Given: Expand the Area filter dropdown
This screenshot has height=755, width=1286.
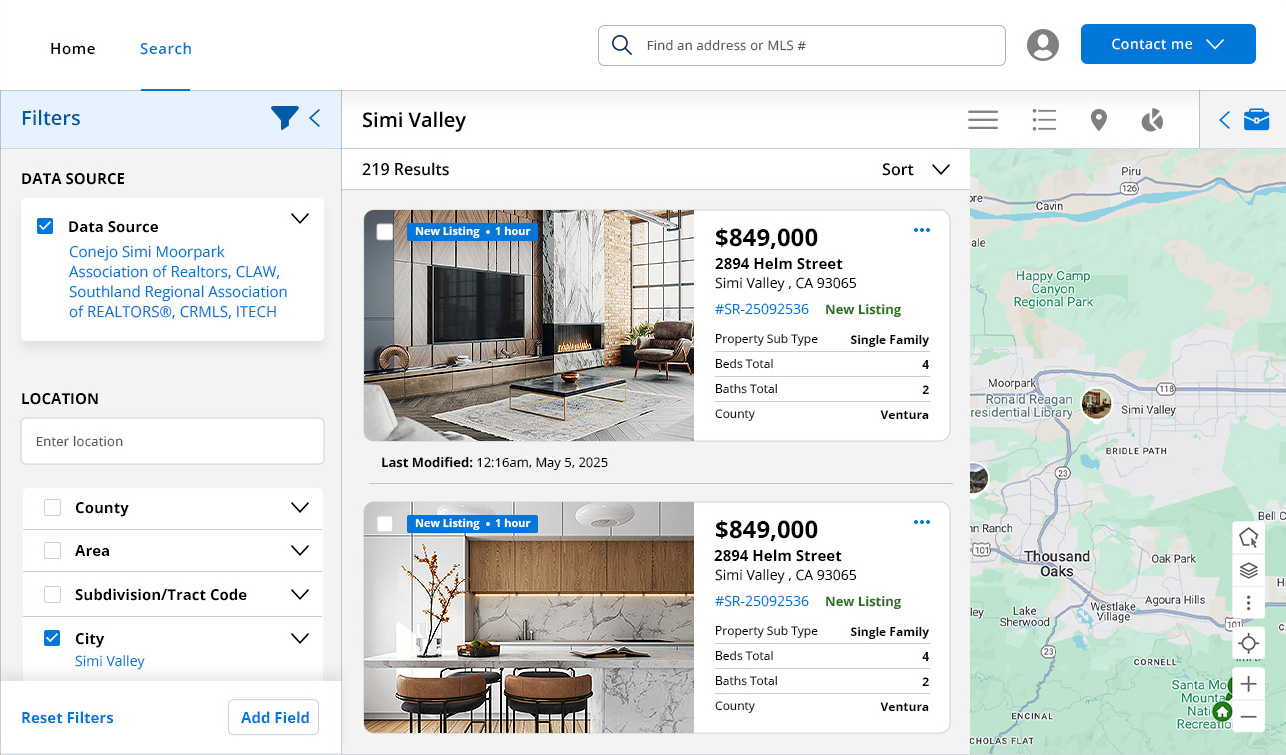Looking at the screenshot, I should [299, 551].
